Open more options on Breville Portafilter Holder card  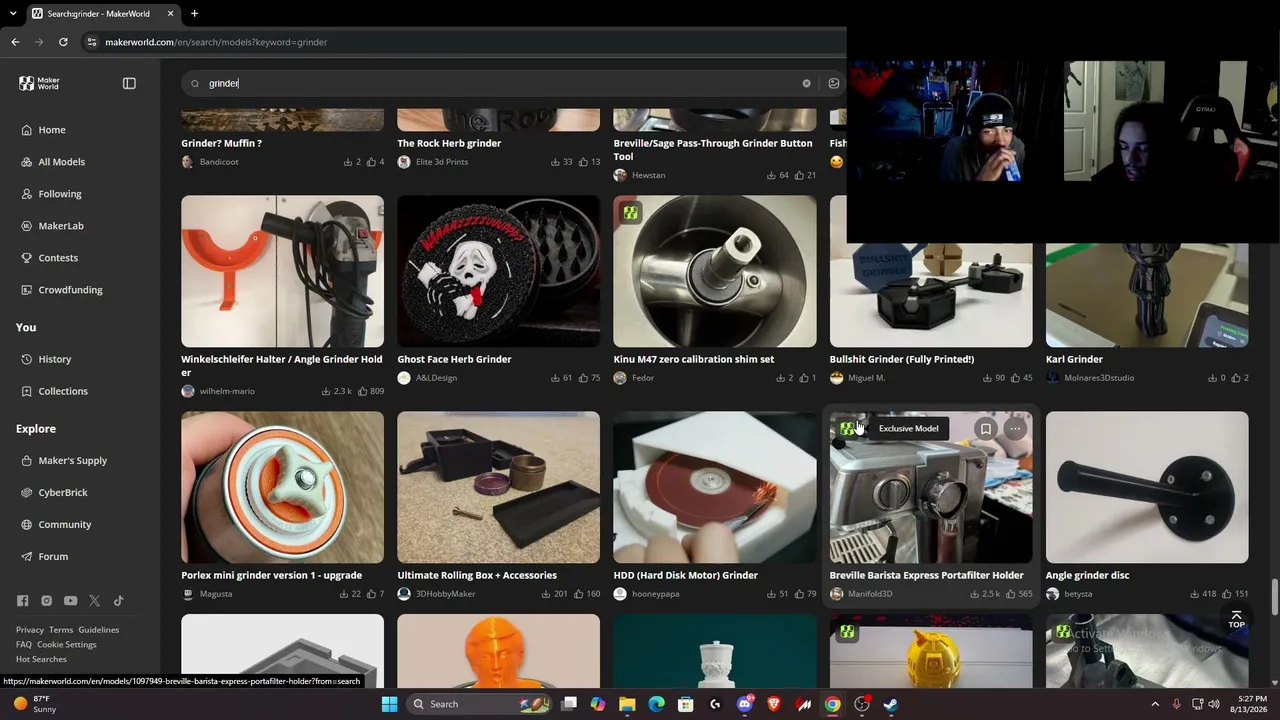(1015, 429)
